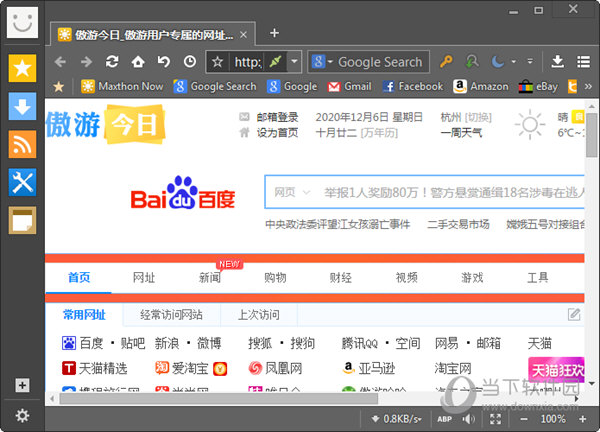Screen dimensions: 600x432
Task: Open the Amazon bookmark
Action: pos(481,86)
